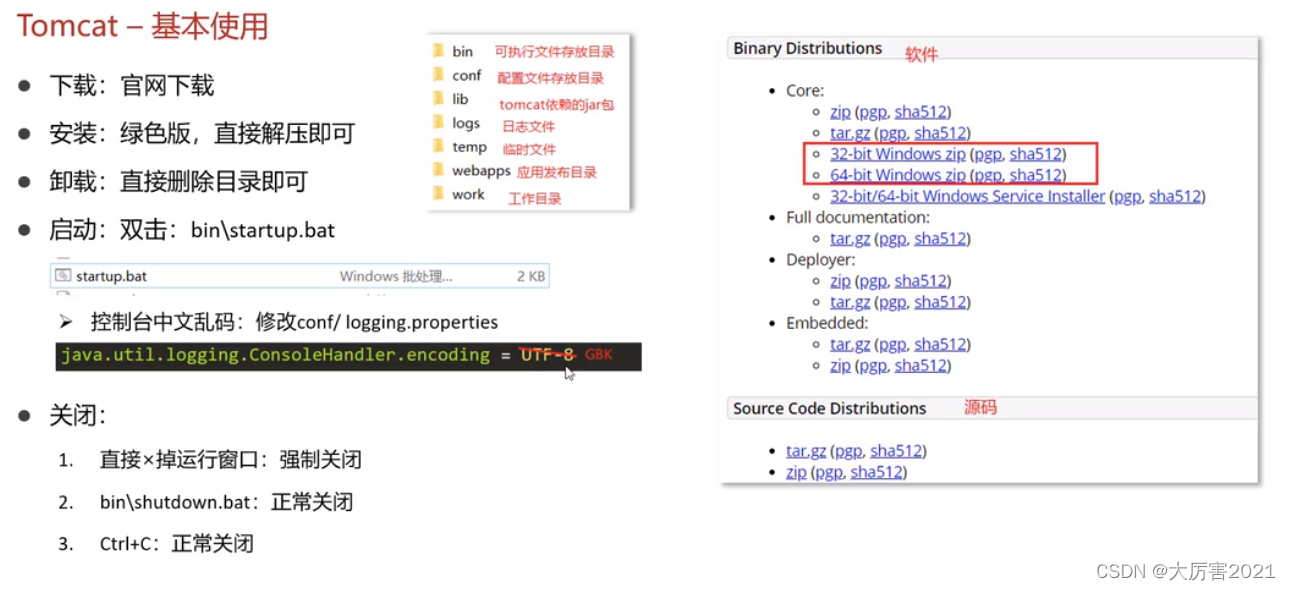The image size is (1291, 590).
Task: Open the Deployer tar.gz link
Action: click(850, 302)
